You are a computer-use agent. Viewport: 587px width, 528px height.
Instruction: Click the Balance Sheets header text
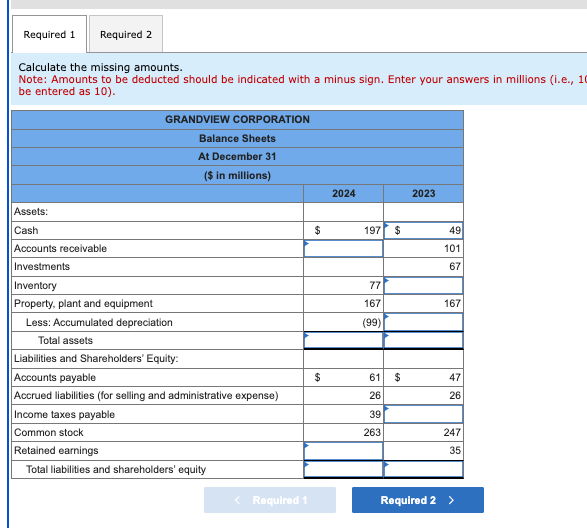coord(237,139)
